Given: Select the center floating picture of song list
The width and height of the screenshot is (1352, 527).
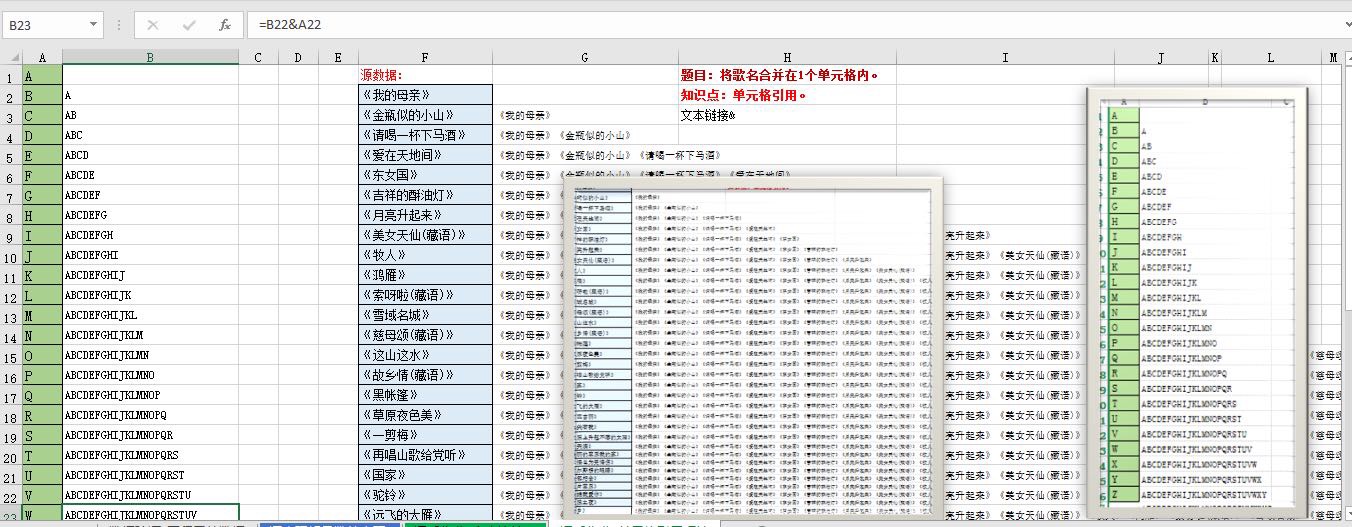Looking at the screenshot, I should click(754, 346).
